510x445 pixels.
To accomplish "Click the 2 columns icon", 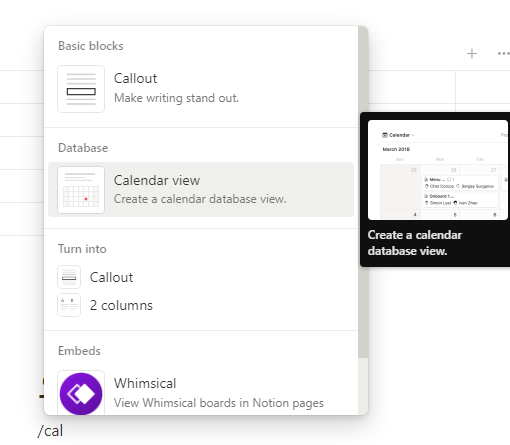I will 69,305.
